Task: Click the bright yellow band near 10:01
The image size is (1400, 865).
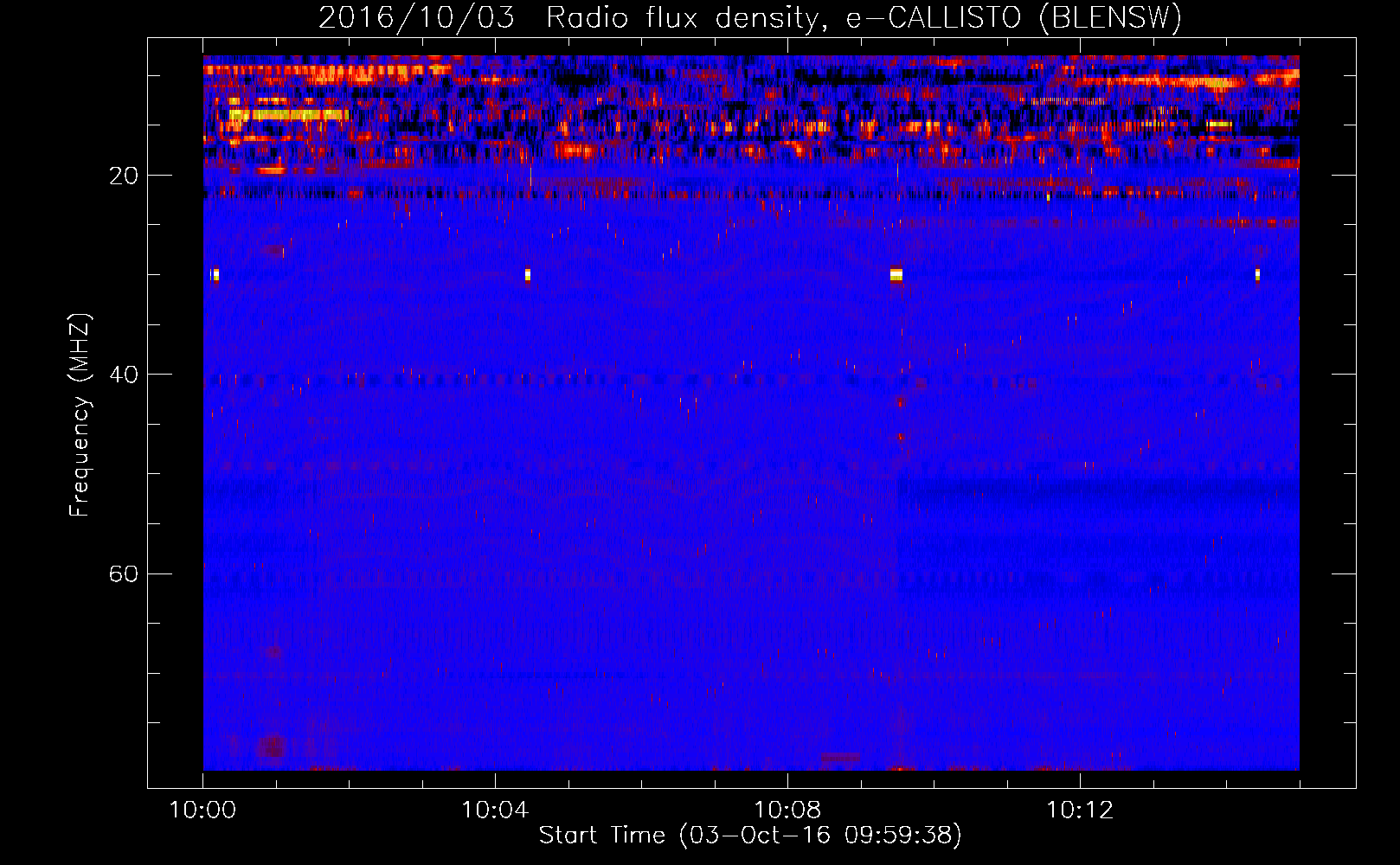Action: point(288,114)
